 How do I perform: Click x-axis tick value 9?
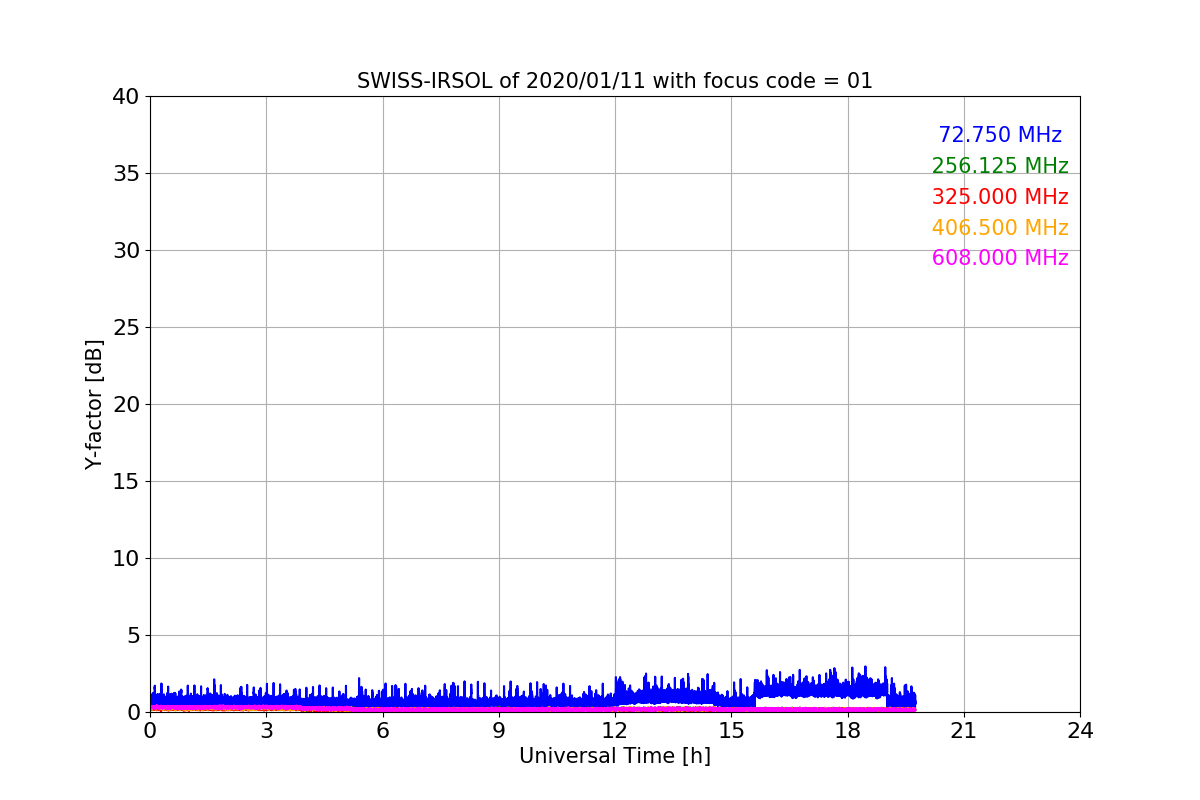click(499, 731)
